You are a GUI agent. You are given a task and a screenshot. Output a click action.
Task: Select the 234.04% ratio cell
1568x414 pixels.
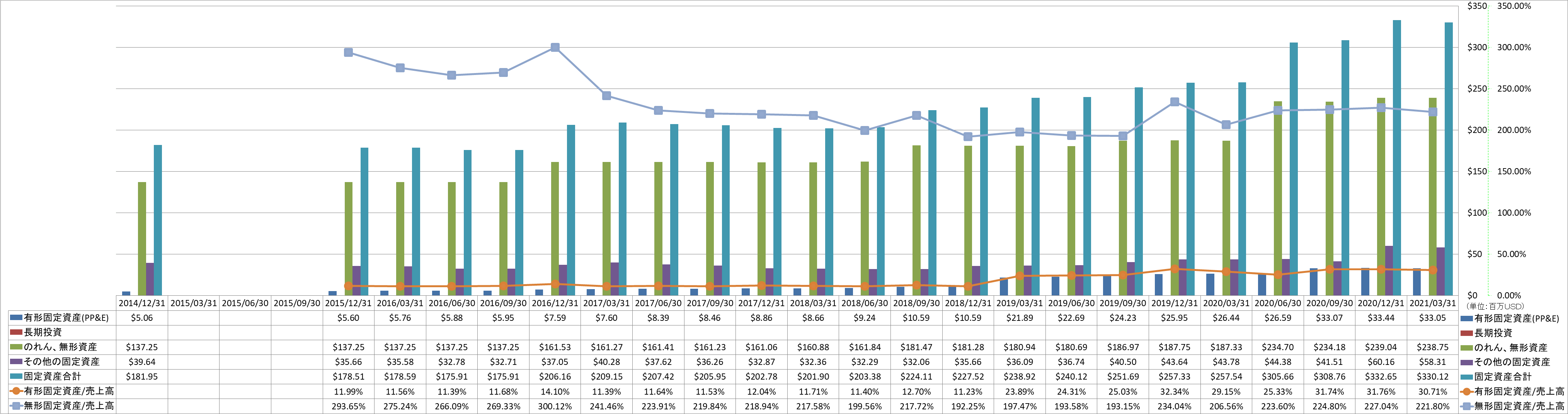tap(1174, 406)
